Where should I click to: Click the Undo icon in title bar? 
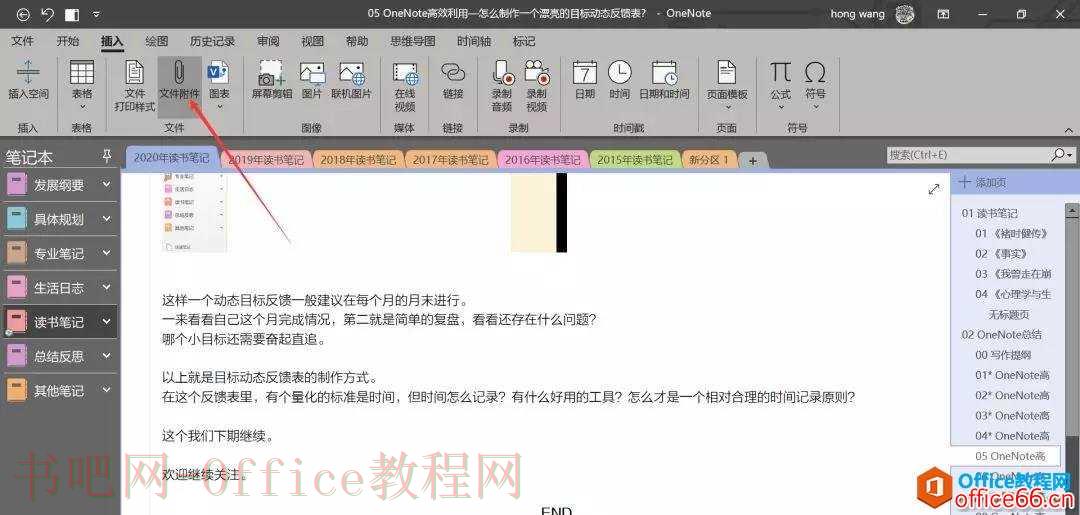point(48,14)
